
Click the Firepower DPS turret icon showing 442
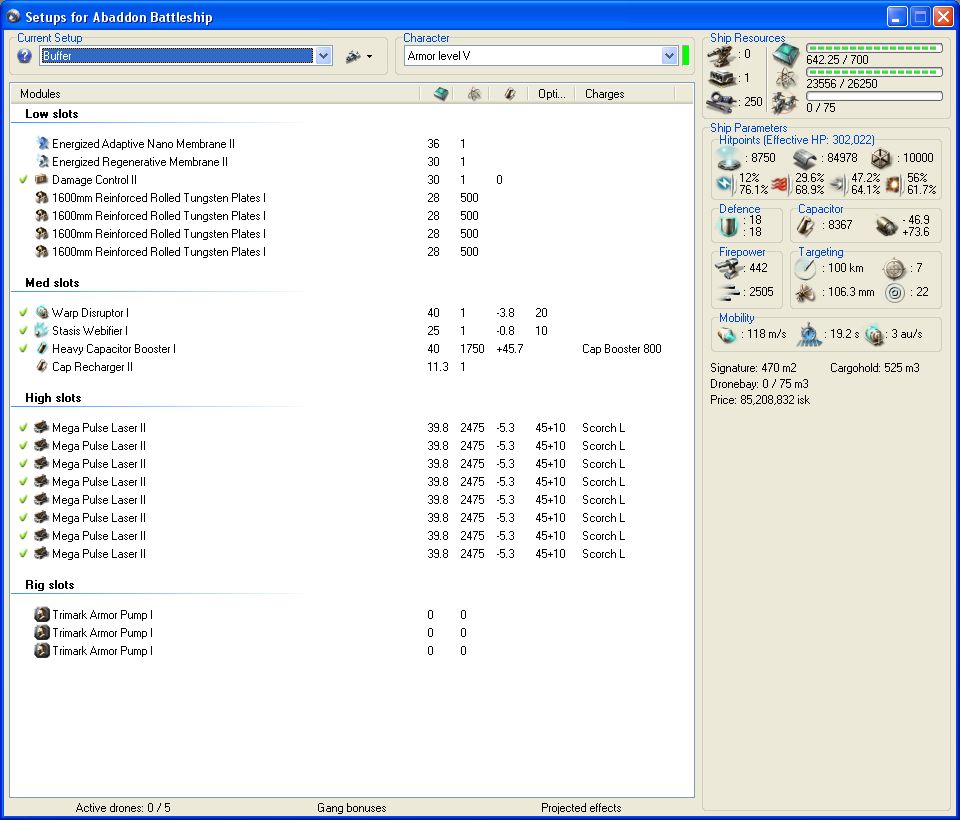727,268
